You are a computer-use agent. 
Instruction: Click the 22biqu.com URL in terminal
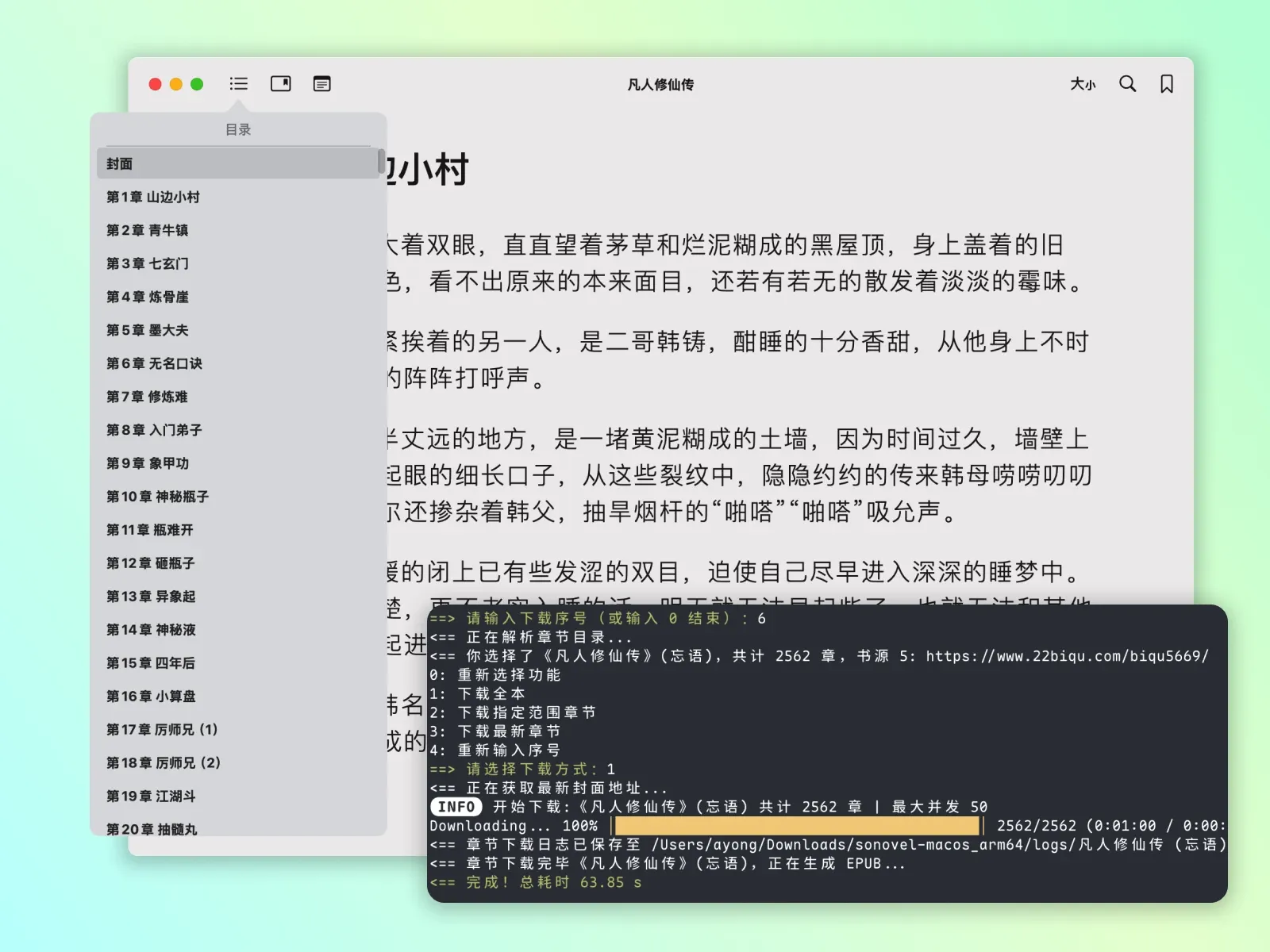[1067, 656]
